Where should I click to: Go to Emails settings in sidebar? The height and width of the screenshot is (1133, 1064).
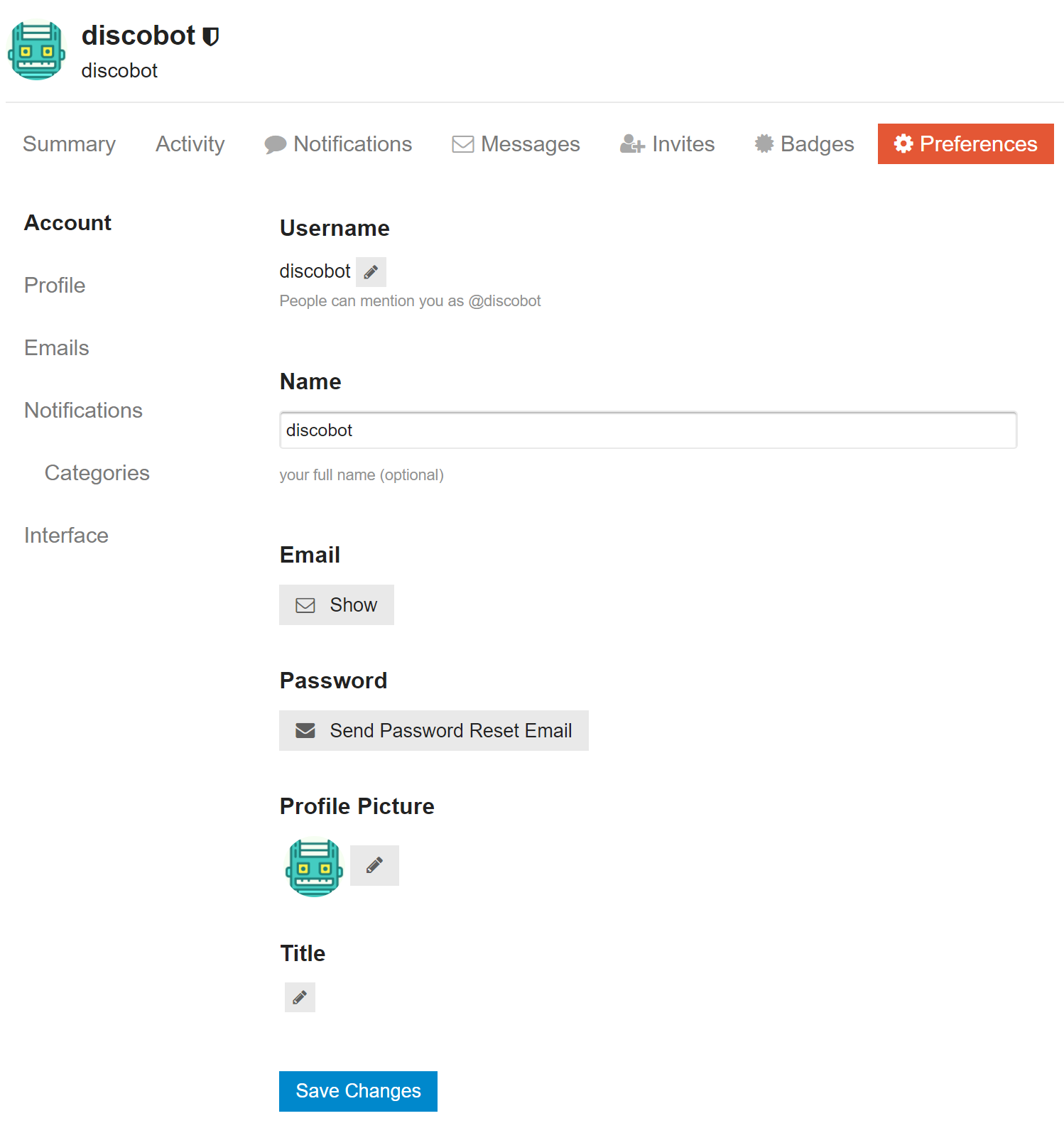(57, 348)
